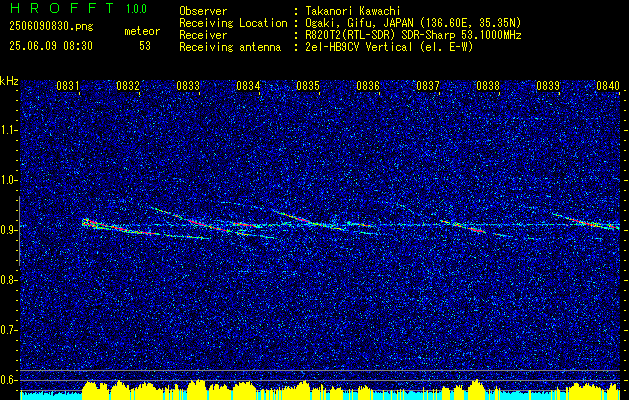Click the 1.0 kHz axis label
This screenshot has width=629, height=400.
pos(10,180)
